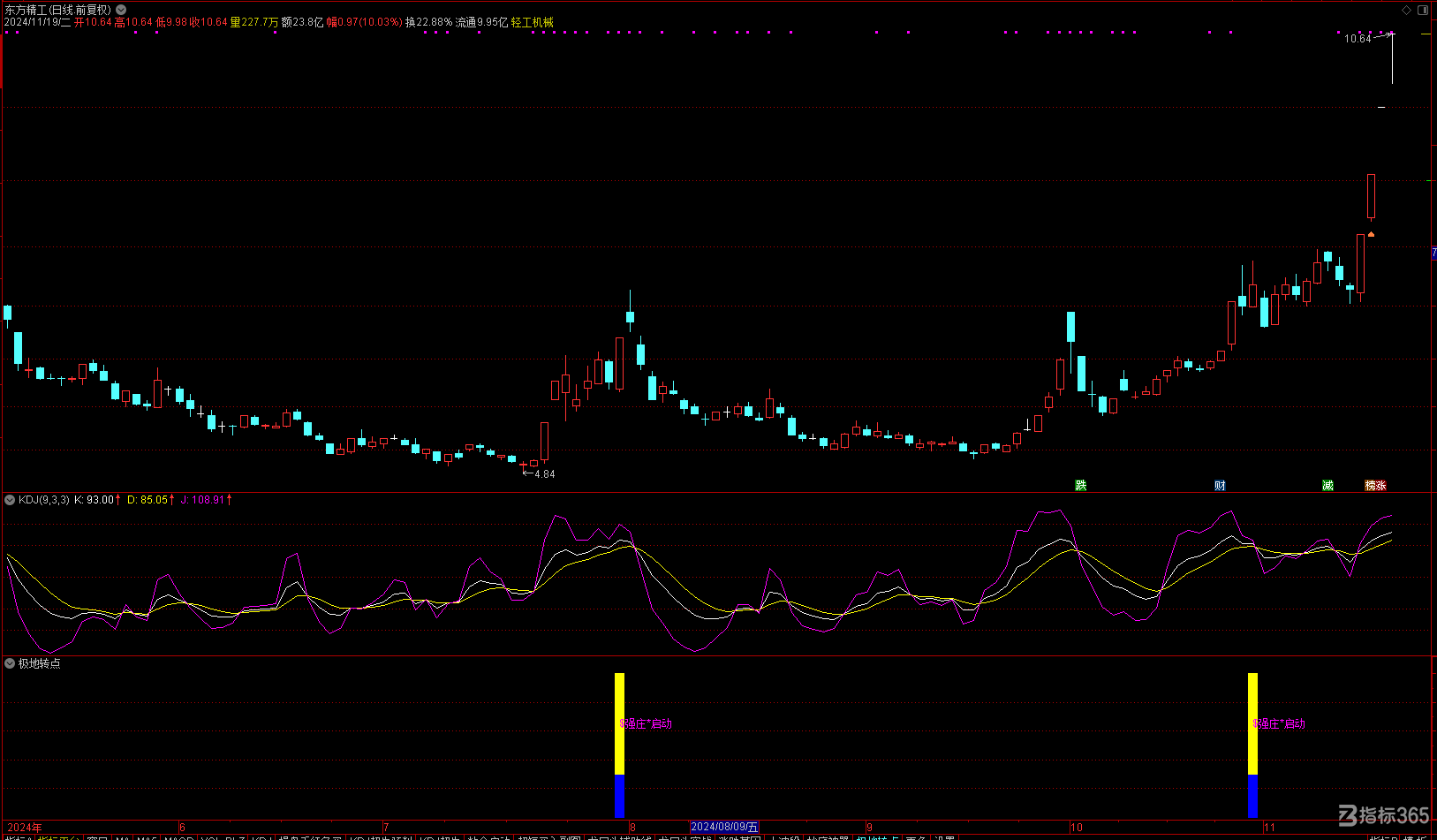Open the 轻工机械 sector link

pyautogui.click(x=533, y=22)
